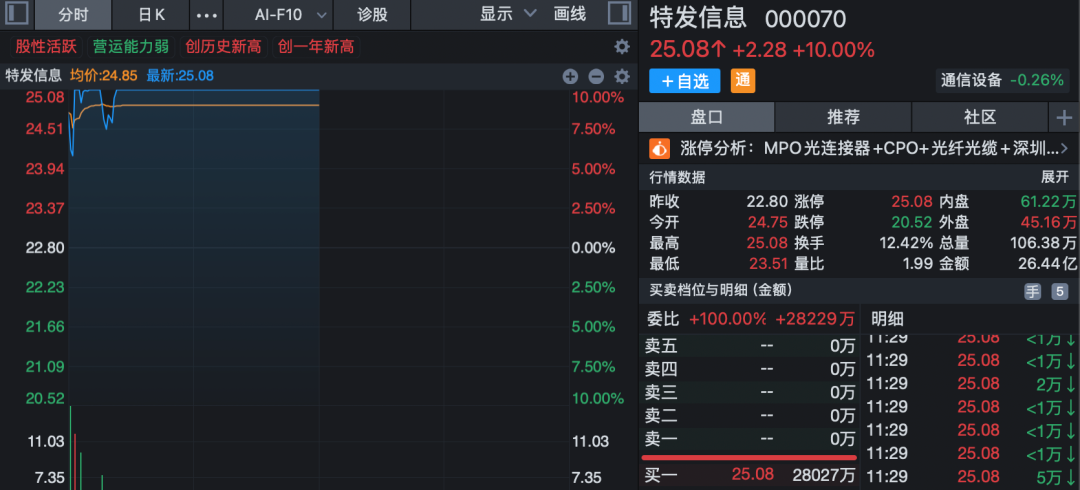Open the 显示 dropdown menu
1080x490 pixels.
[x=508, y=14]
